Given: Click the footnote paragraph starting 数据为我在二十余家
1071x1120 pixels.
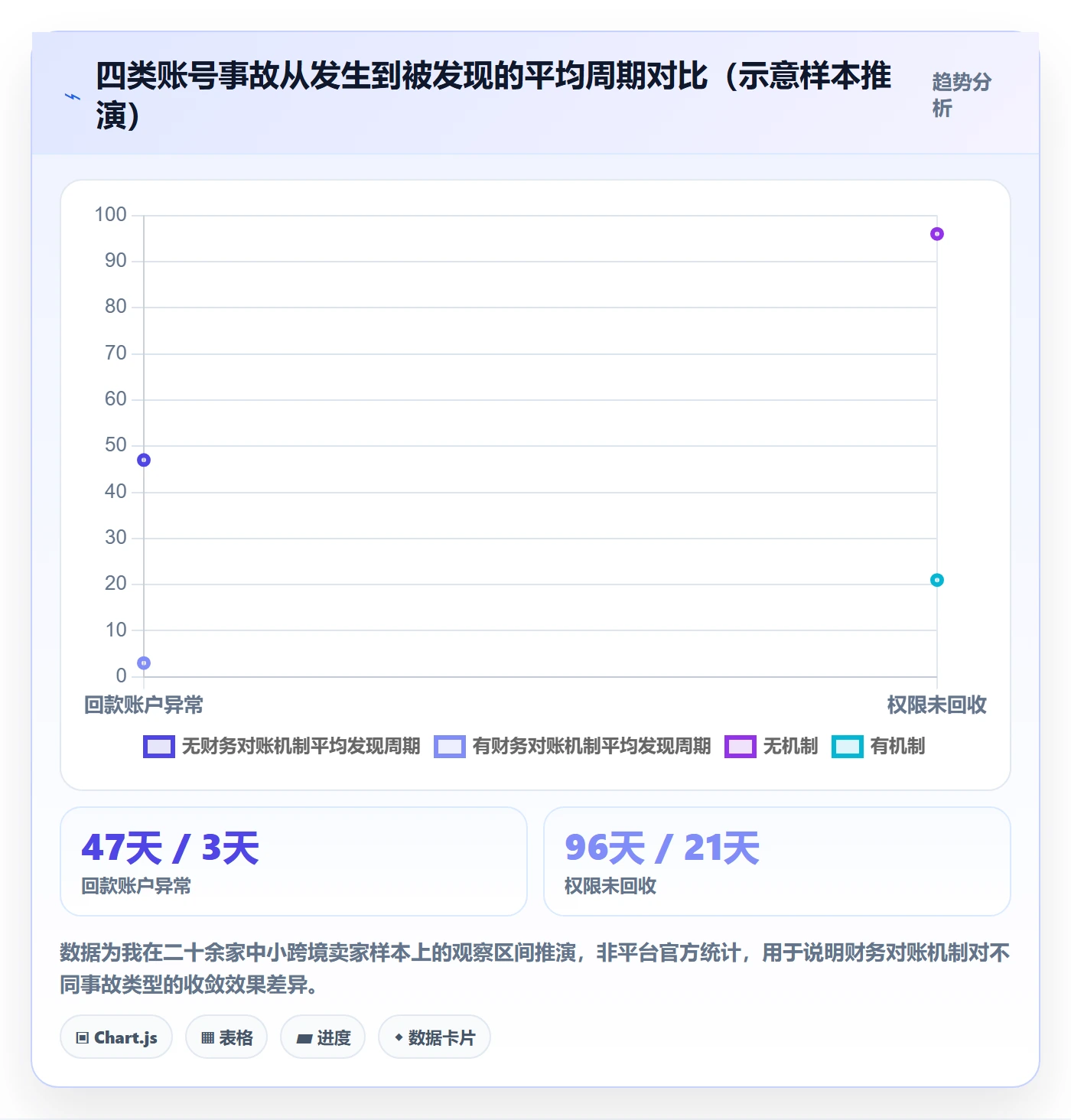Looking at the screenshot, I should pyautogui.click(x=535, y=969).
